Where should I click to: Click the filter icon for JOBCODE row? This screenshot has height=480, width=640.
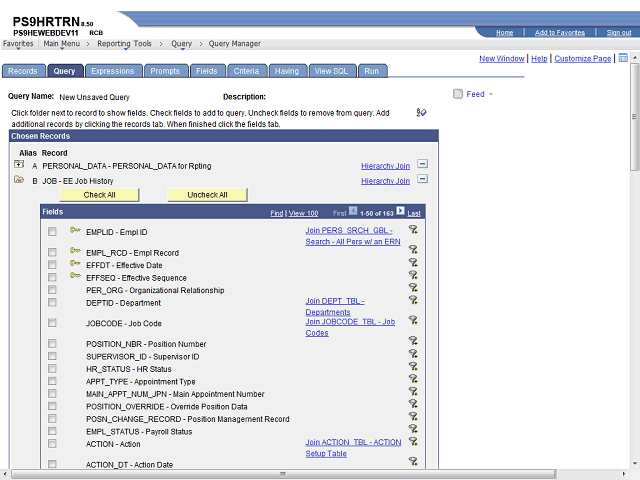tap(413, 320)
